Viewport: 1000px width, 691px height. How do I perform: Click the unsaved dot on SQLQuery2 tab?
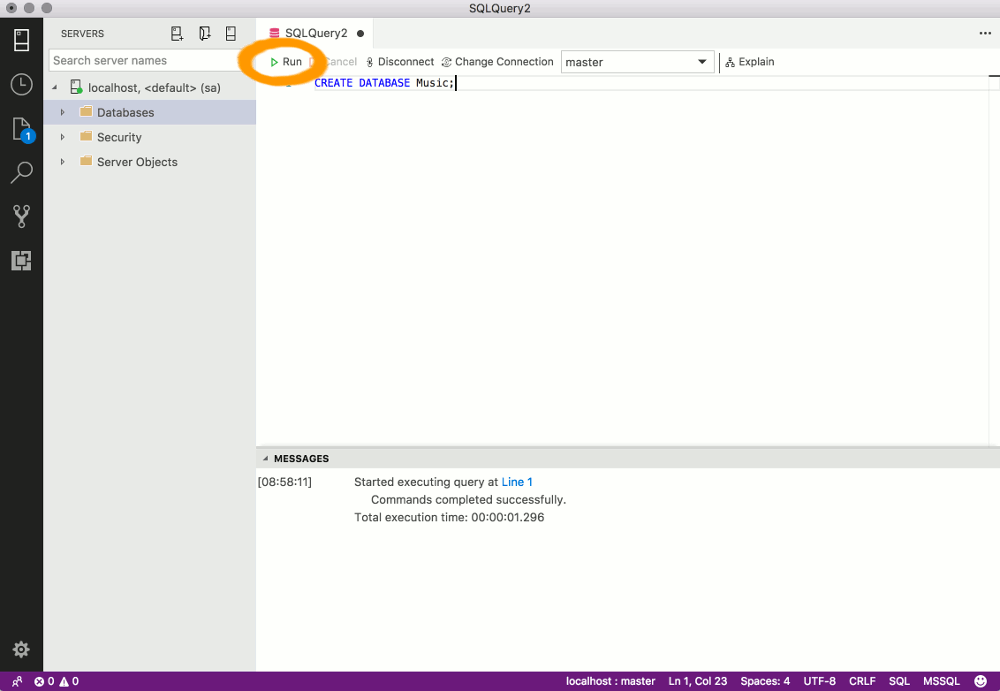360,33
